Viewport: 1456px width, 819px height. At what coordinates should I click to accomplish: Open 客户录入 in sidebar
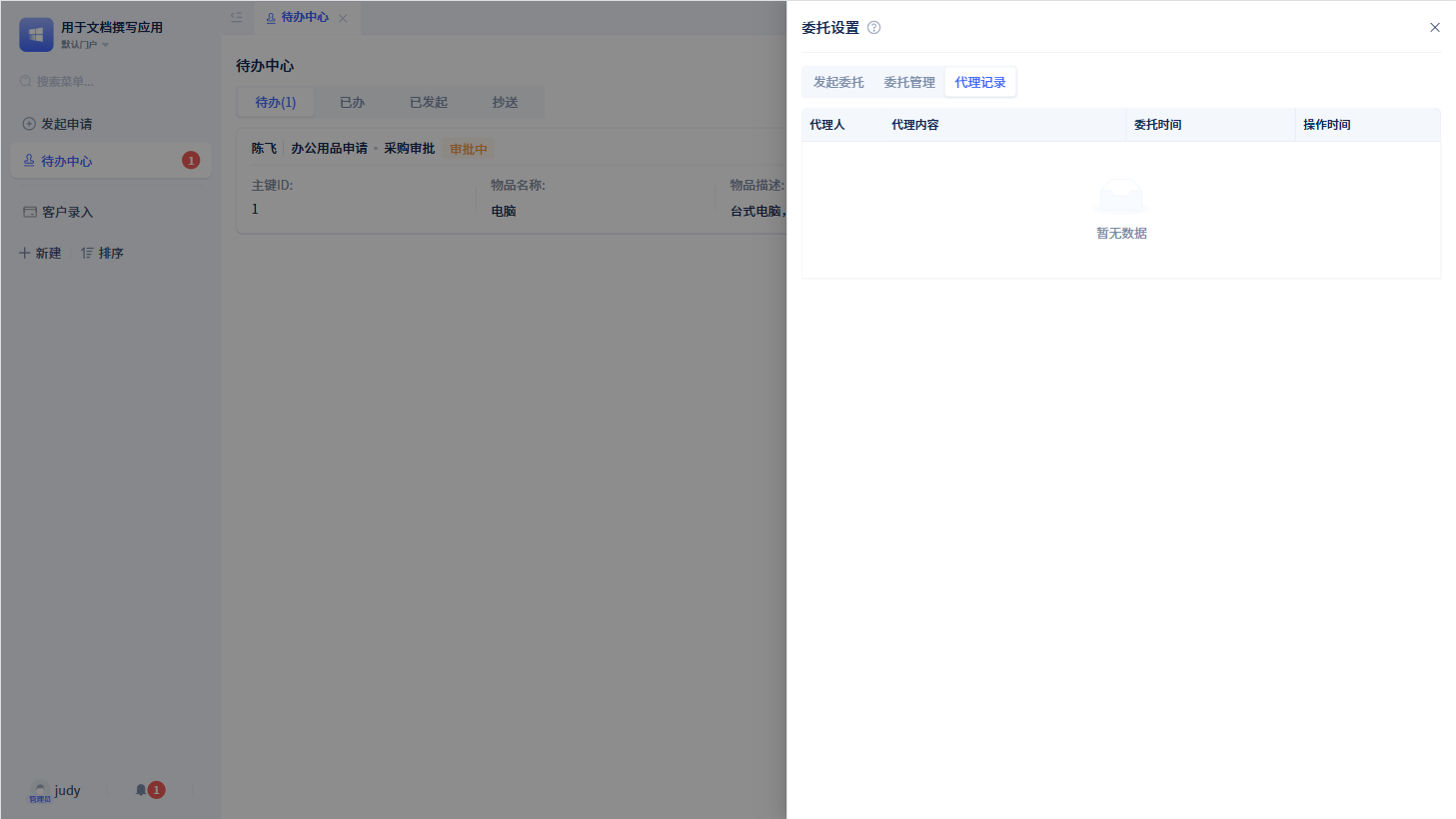coord(110,212)
